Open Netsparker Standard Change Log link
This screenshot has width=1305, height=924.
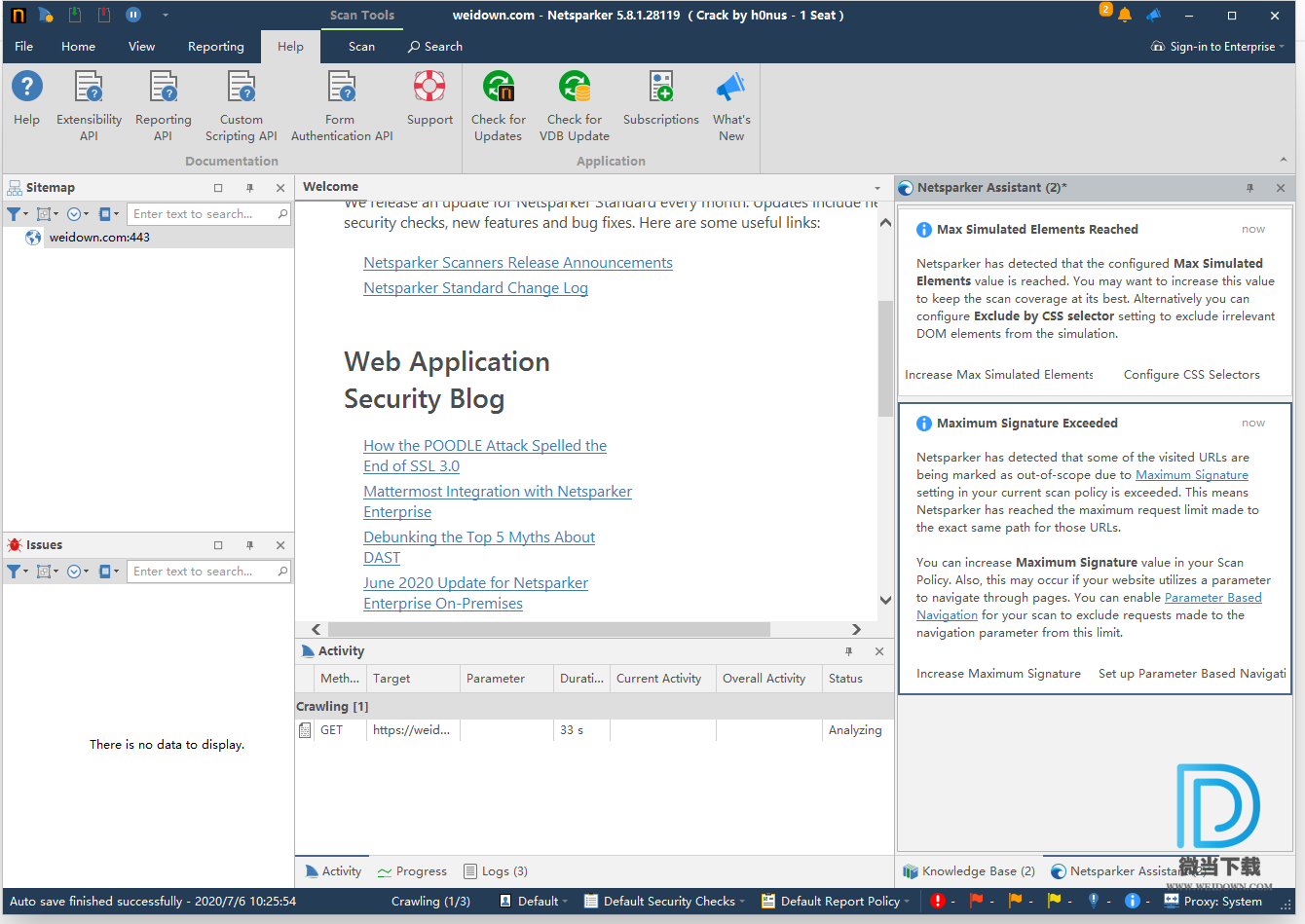click(x=475, y=288)
